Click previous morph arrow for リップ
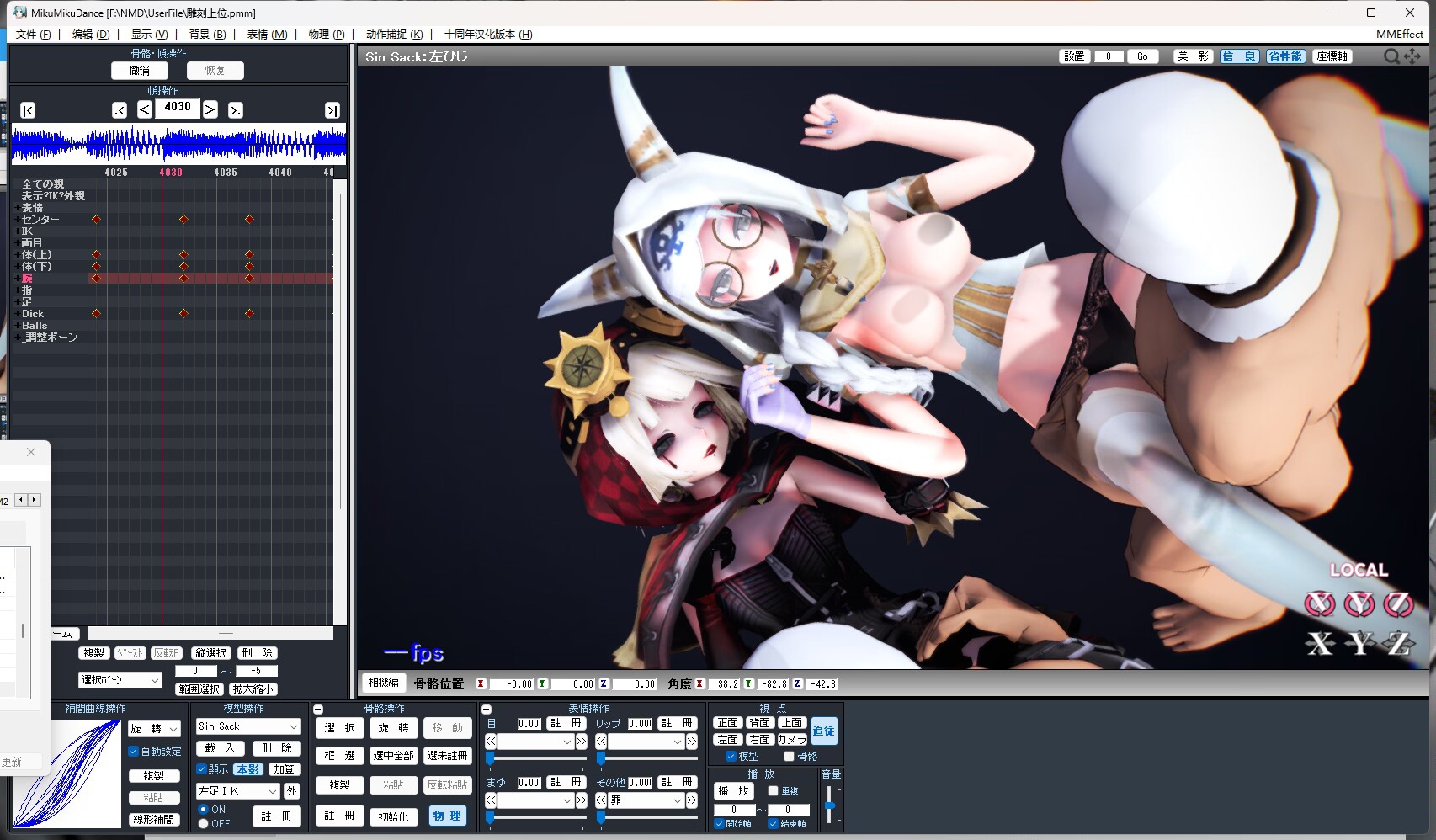Viewport: 1436px width, 840px height. click(601, 742)
